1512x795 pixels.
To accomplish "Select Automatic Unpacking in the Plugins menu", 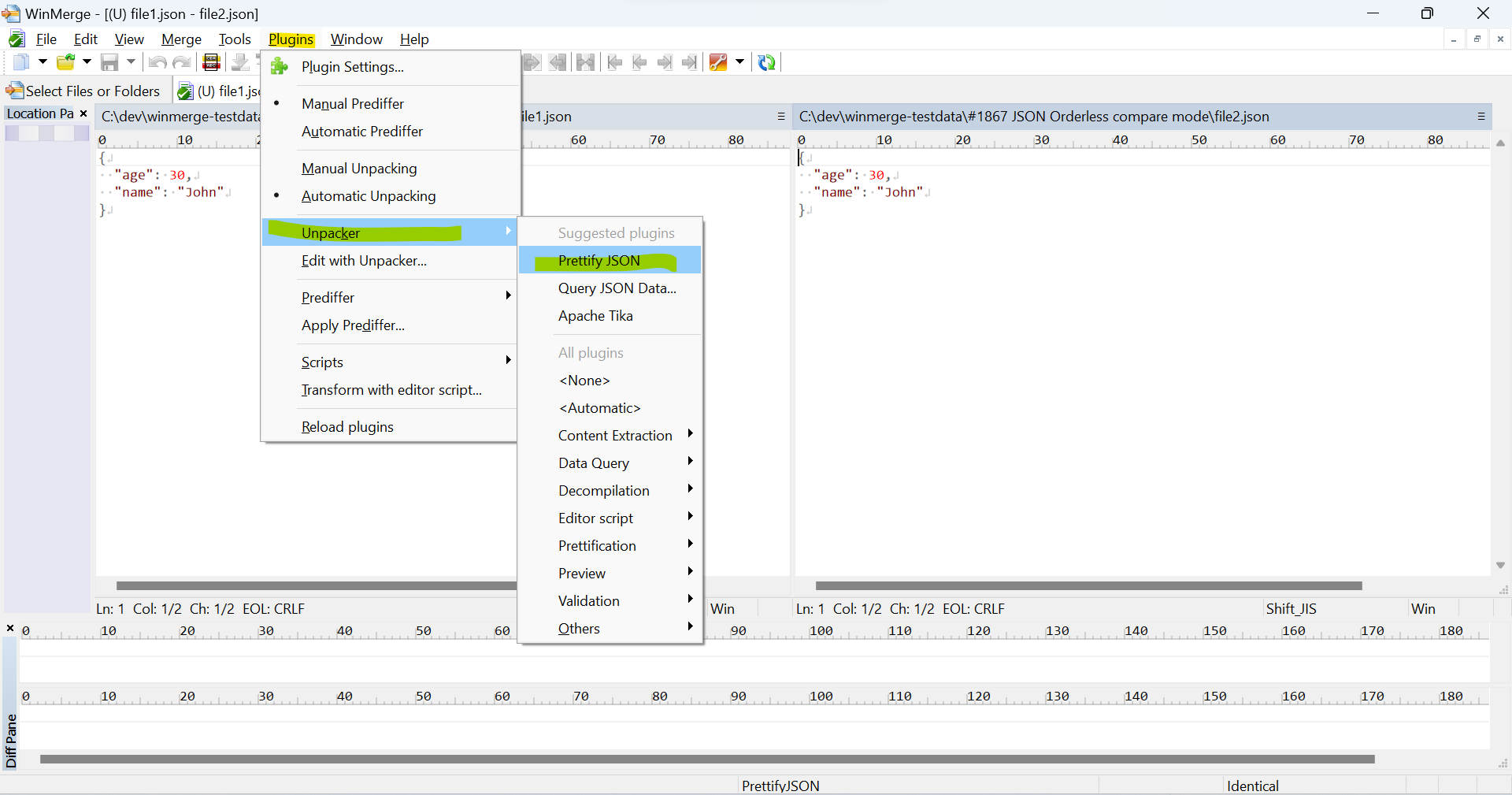I will (369, 196).
